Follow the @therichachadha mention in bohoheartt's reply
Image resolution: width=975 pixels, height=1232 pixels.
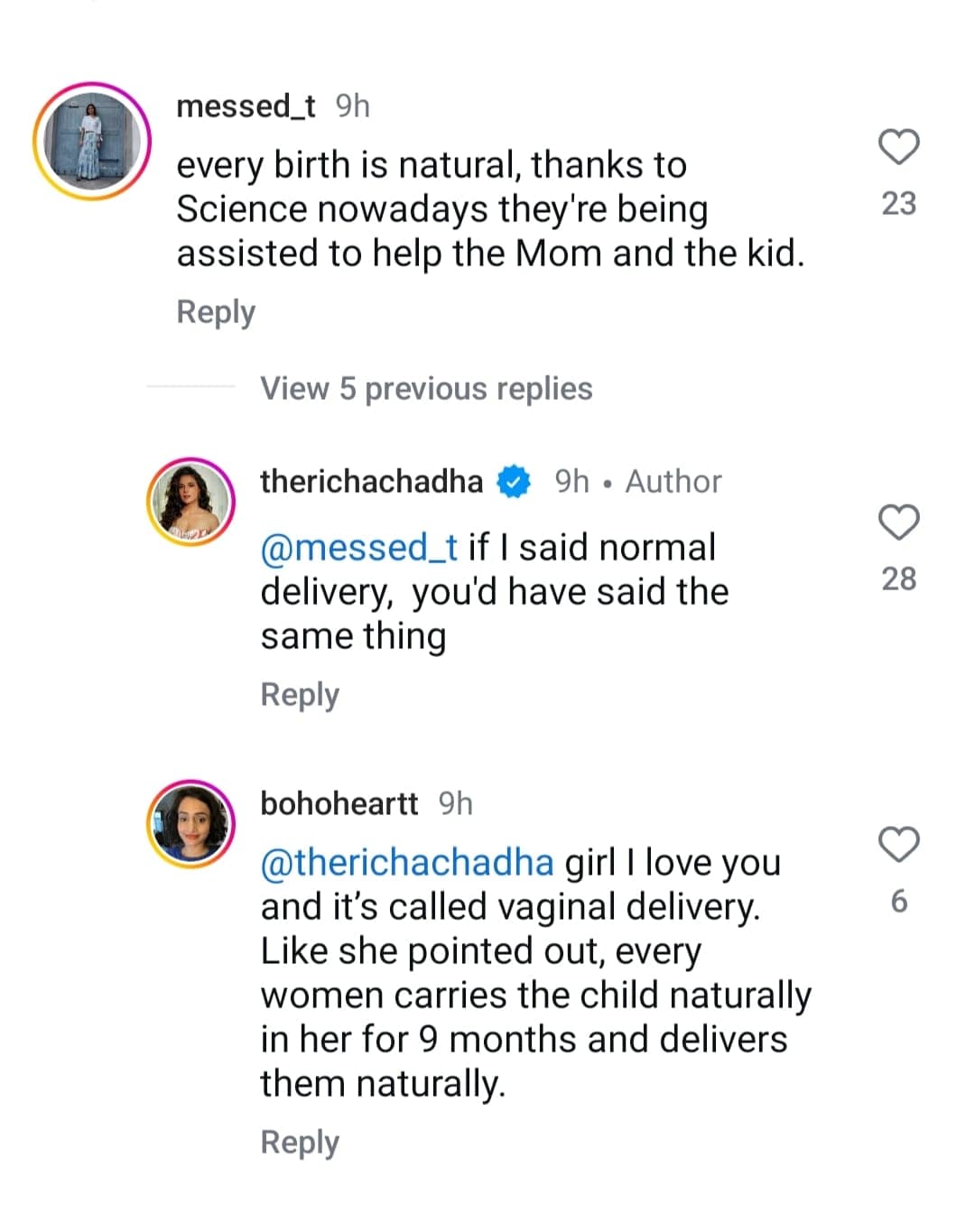[x=406, y=863]
